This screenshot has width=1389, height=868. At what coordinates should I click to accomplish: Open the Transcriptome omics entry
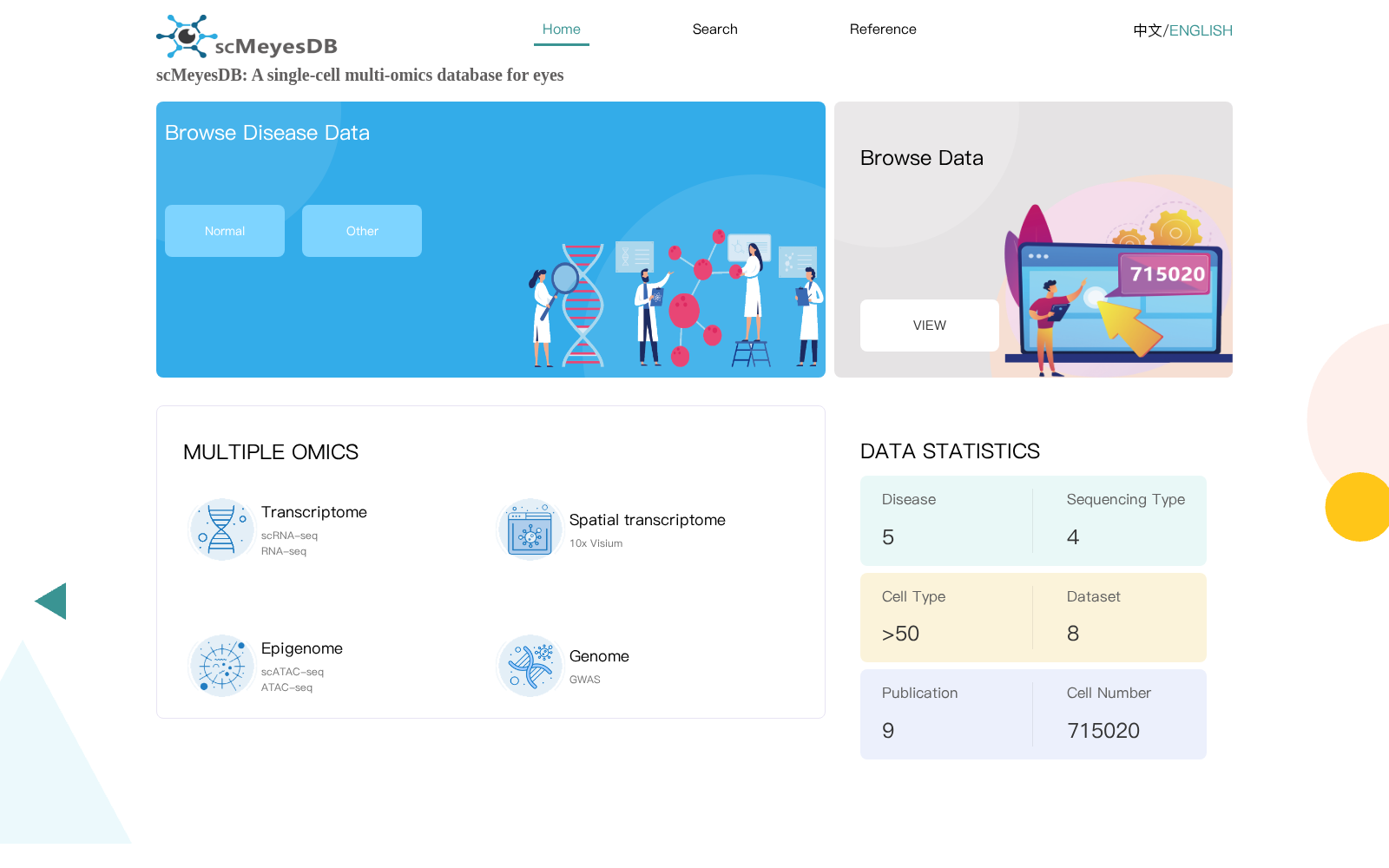point(314,512)
